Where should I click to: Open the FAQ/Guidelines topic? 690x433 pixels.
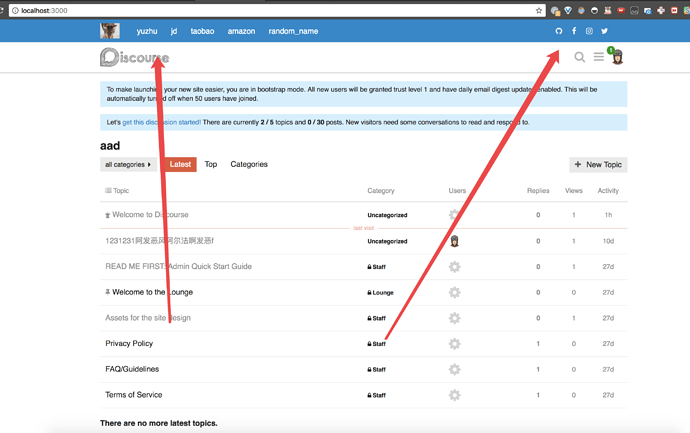click(x=132, y=369)
